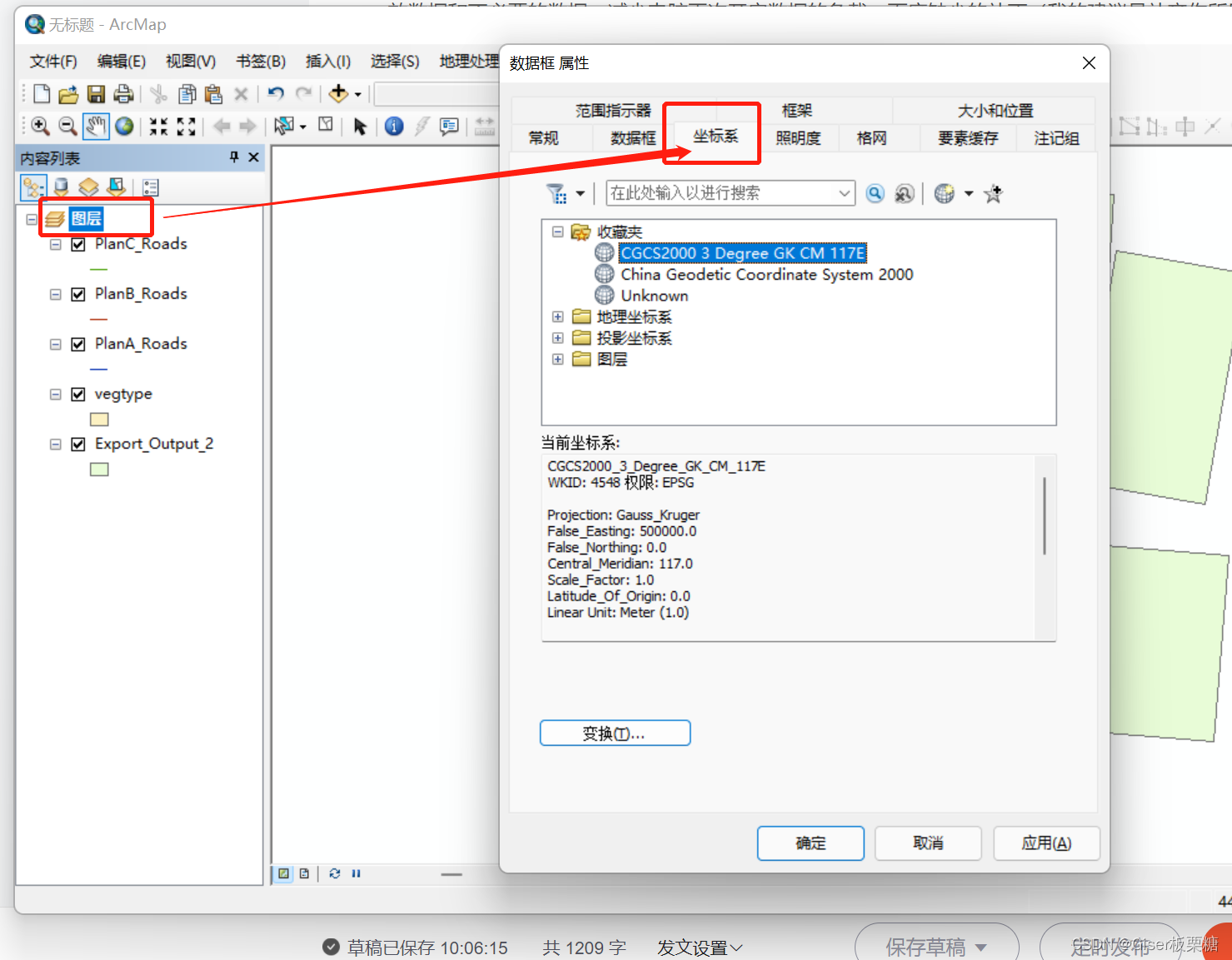Screen dimensions: 1232x960
Task: Collapse the PlanB_Roads layer legend
Action: pos(56,295)
